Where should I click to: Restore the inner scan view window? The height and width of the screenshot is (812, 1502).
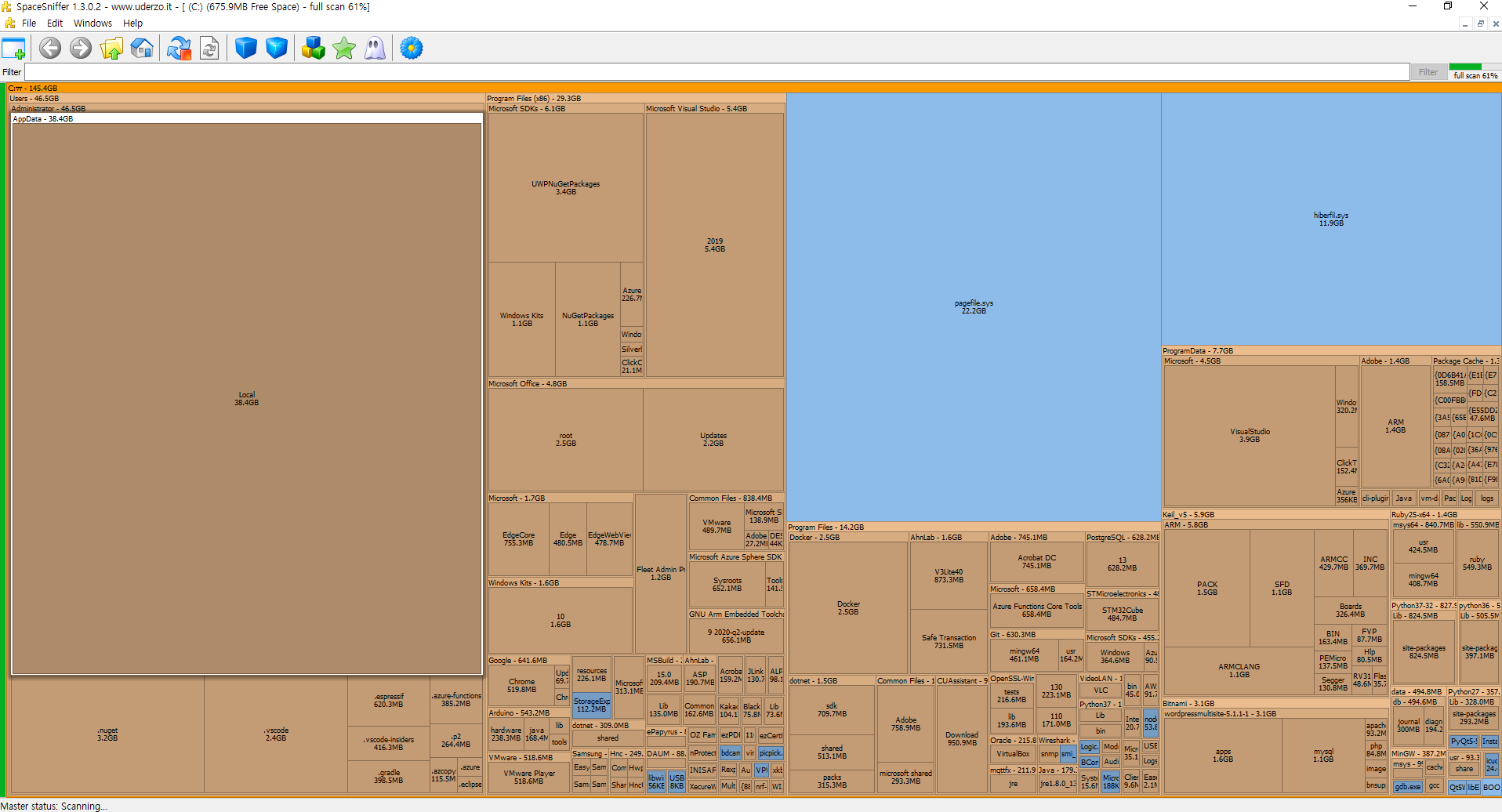(1480, 24)
